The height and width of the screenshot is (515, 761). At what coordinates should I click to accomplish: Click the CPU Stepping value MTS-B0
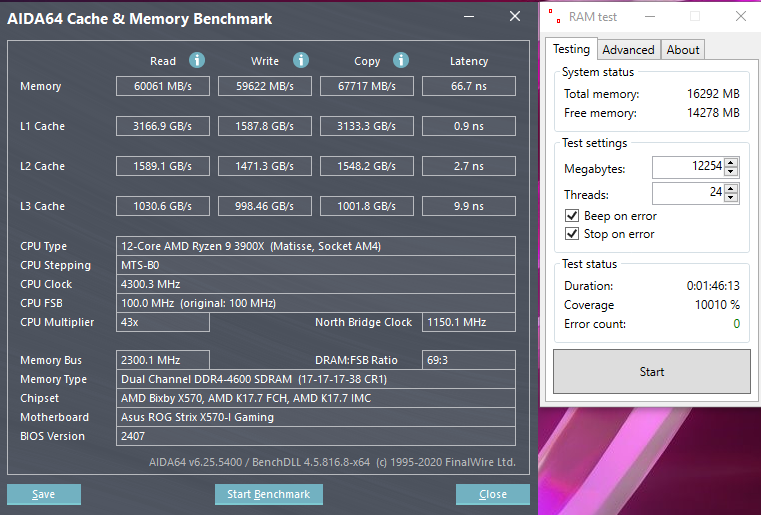pyautogui.click(x=315, y=265)
